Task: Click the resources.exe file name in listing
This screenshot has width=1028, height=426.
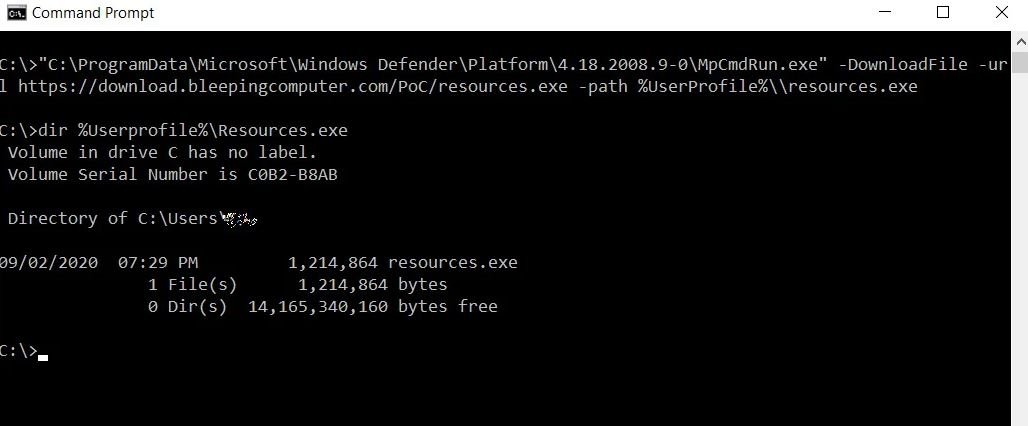Action: (452, 263)
